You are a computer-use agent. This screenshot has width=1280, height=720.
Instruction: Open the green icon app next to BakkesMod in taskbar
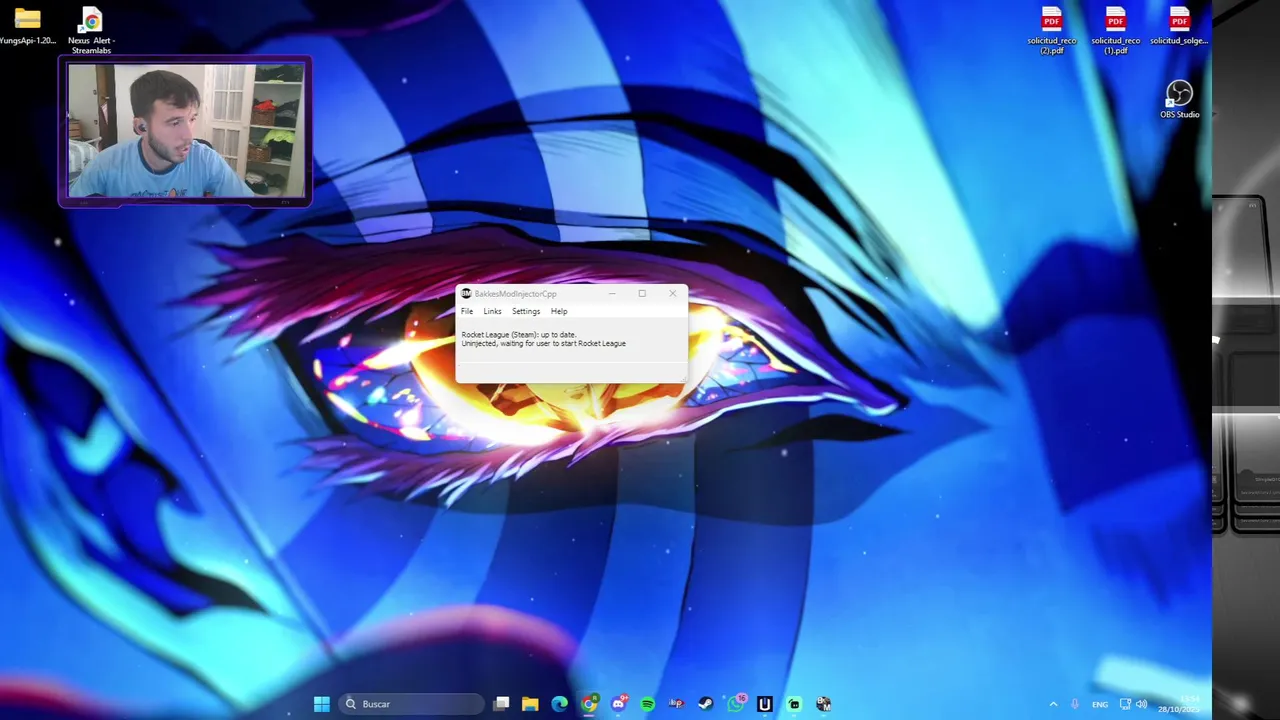coord(794,704)
